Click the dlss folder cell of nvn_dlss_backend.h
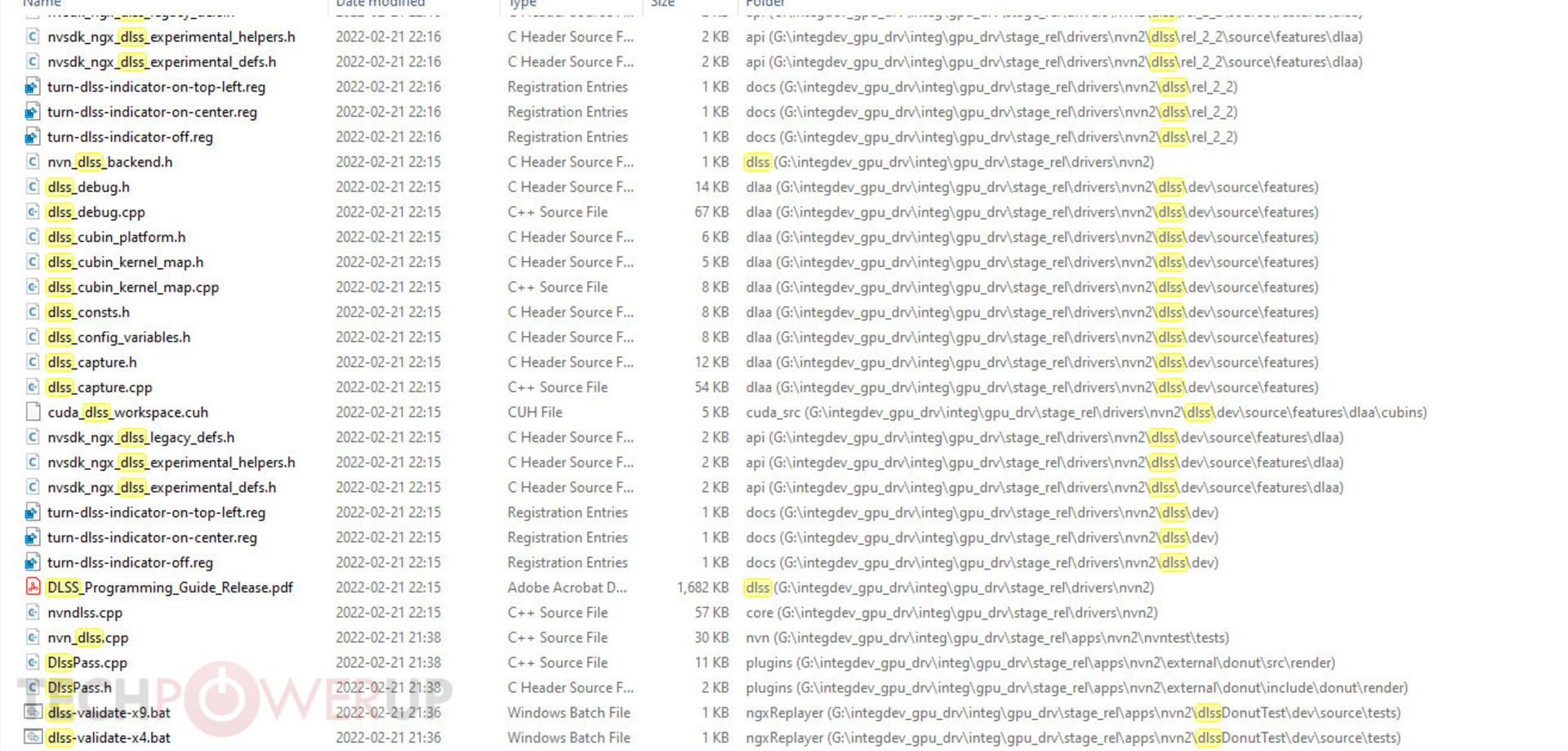 (950, 162)
